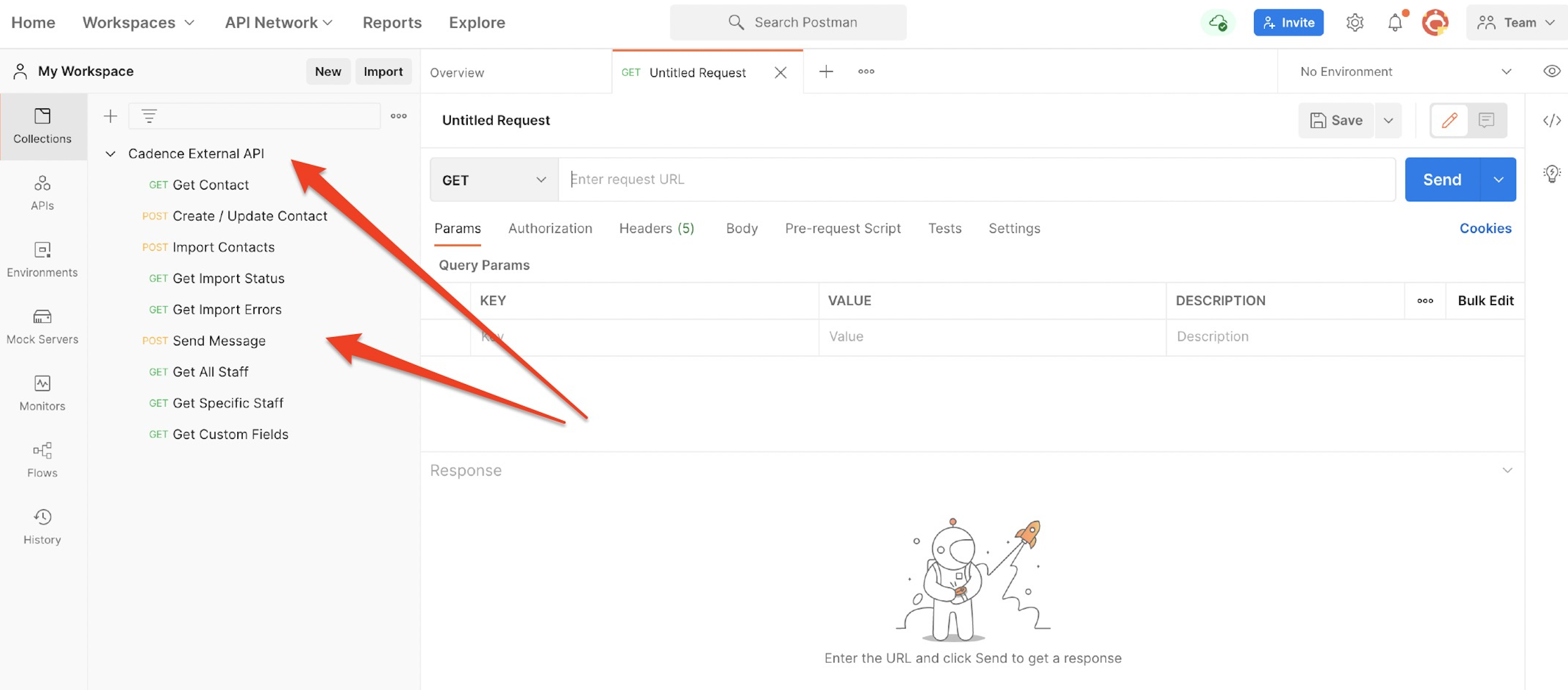Open the Mock Servers sidebar panel
Image resolution: width=1568 pixels, height=690 pixels.
tap(42, 326)
